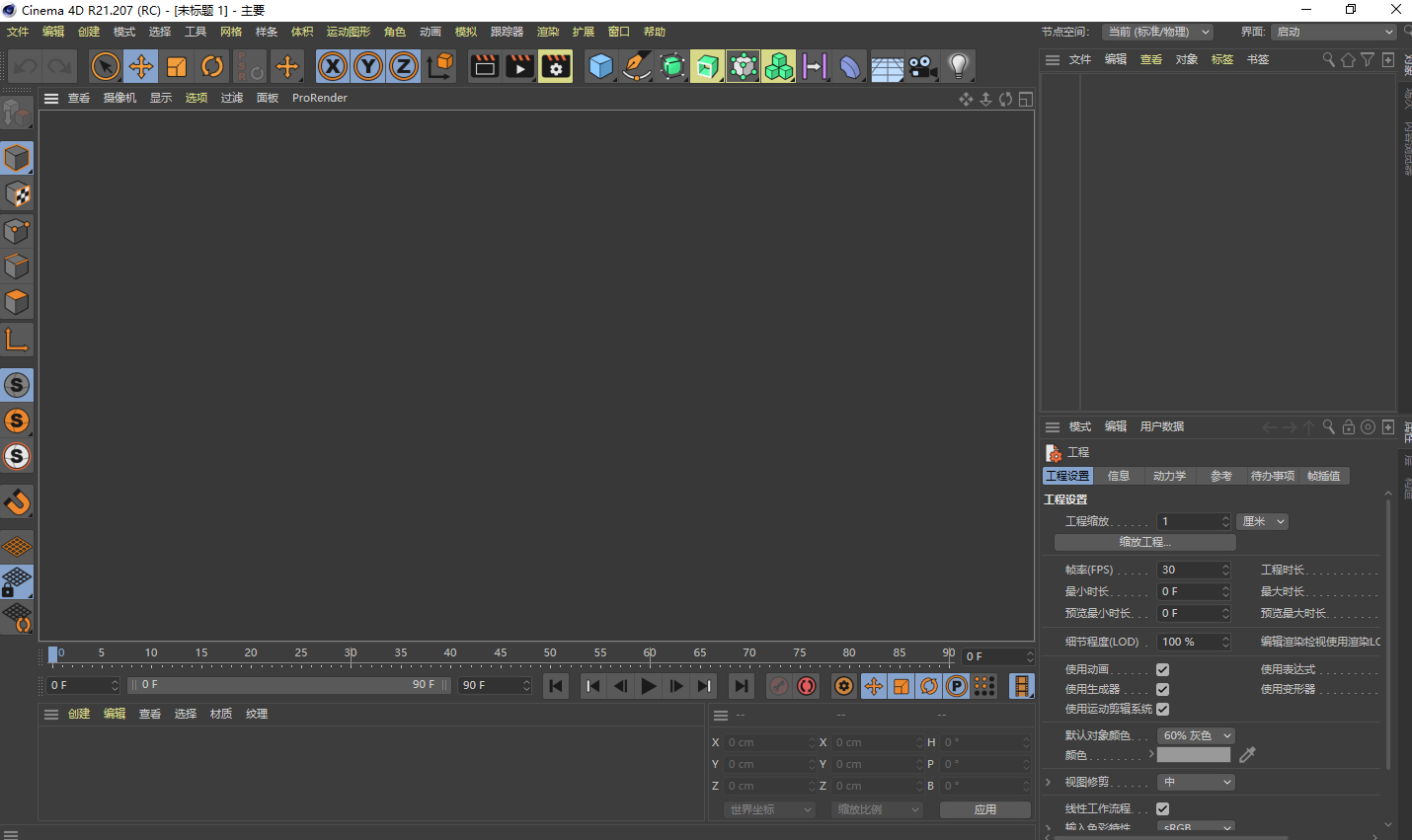Screen dimensions: 1412x840
Task: Add a light object
Action: coord(958,66)
